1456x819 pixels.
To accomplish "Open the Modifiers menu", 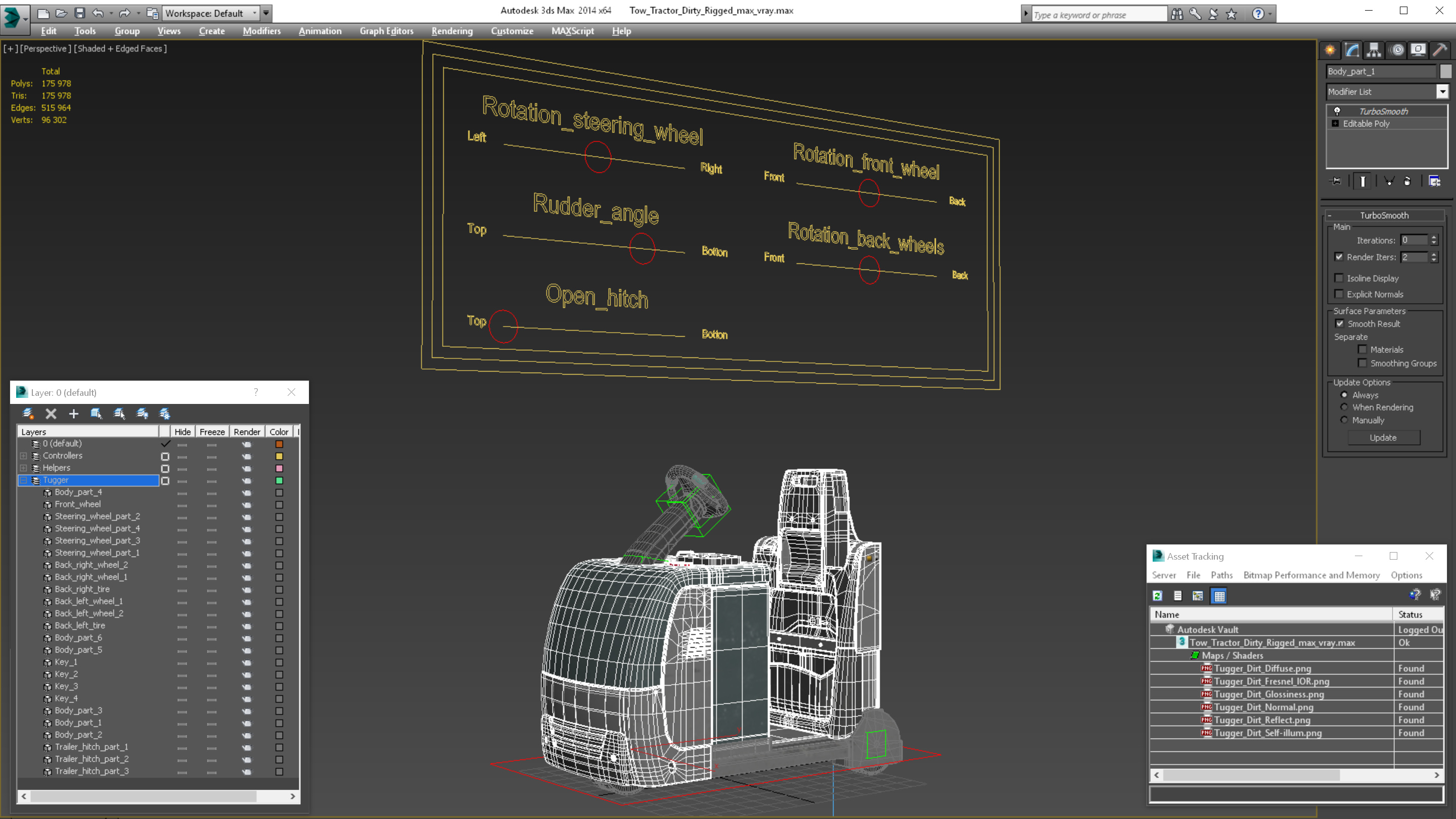I will (262, 31).
